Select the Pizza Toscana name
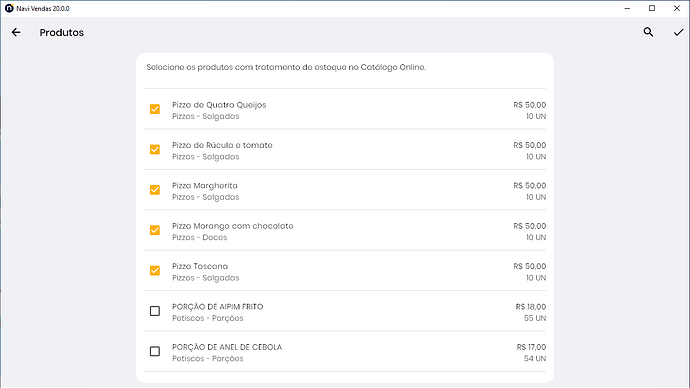This screenshot has width=690, height=388. [x=200, y=266]
